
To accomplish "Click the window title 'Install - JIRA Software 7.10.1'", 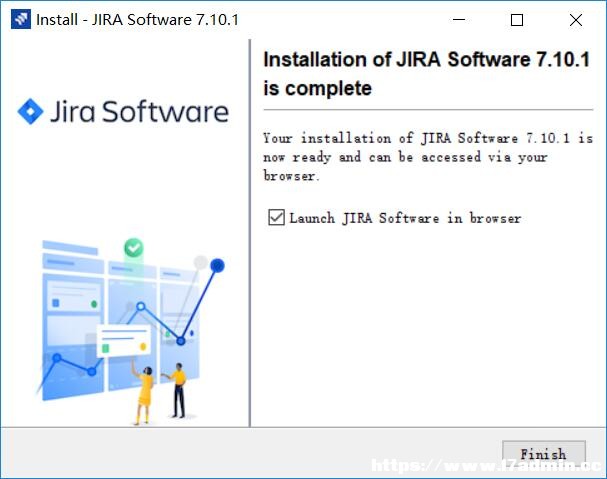I will point(137,19).
